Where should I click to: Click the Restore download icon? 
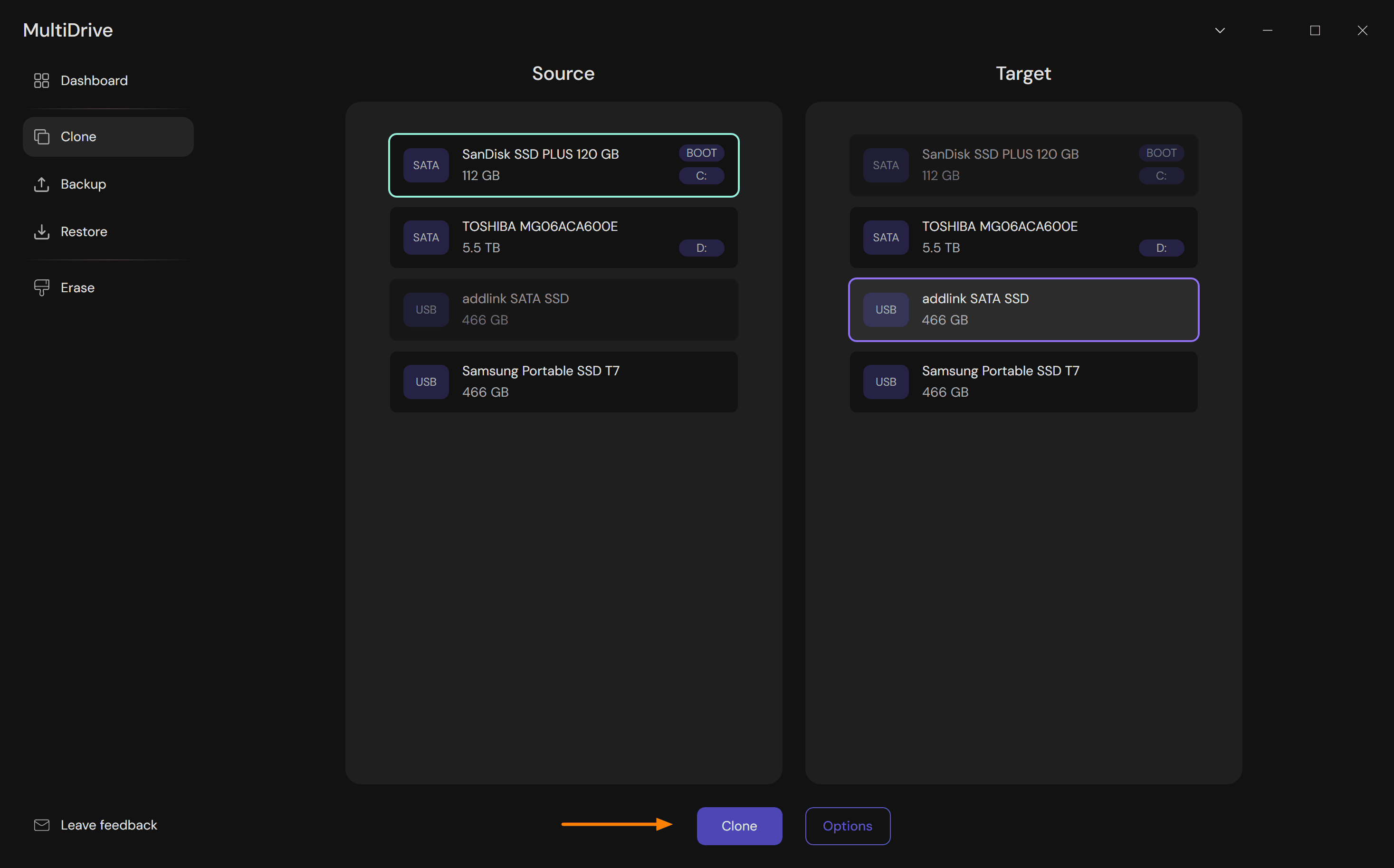41,232
